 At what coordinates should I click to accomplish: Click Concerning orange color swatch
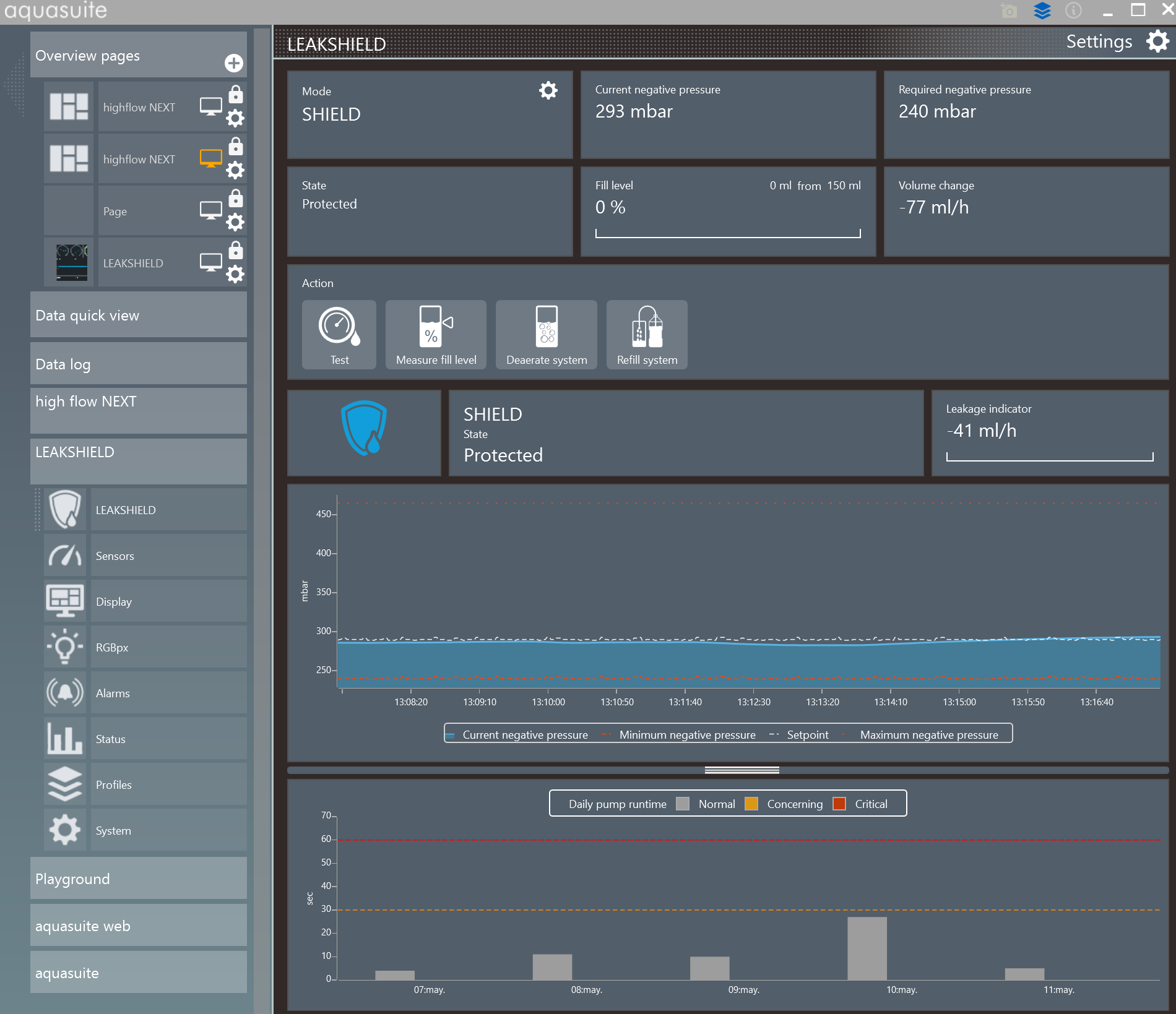pos(751,804)
